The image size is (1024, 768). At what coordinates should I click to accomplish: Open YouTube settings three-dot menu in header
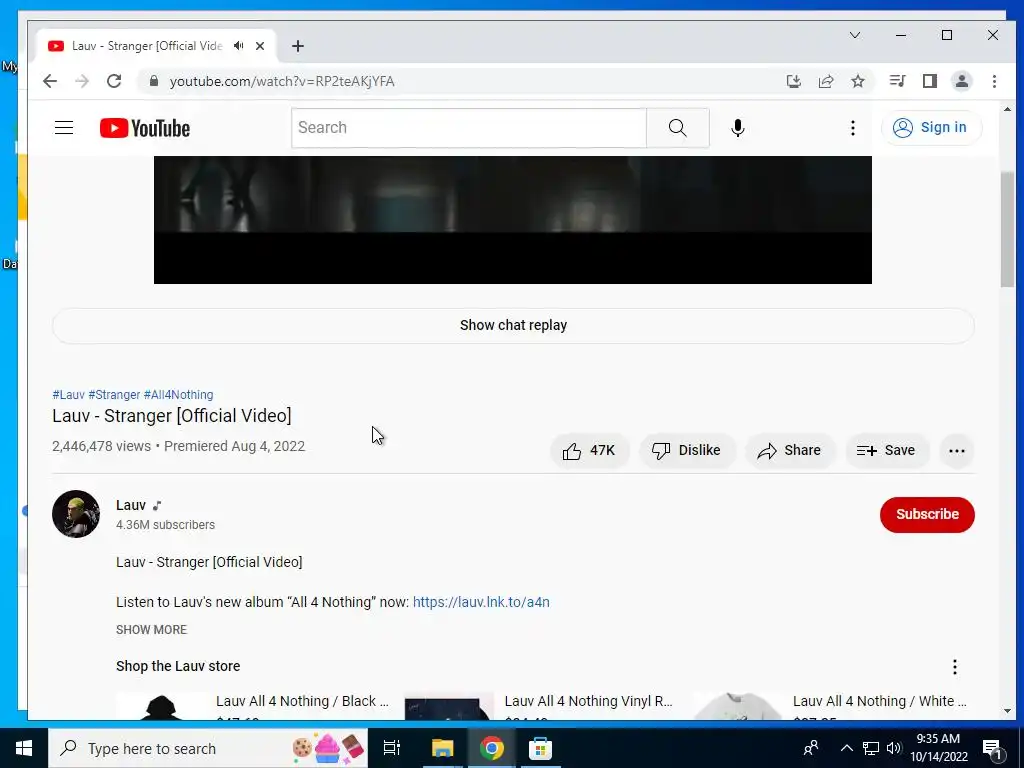[852, 128]
